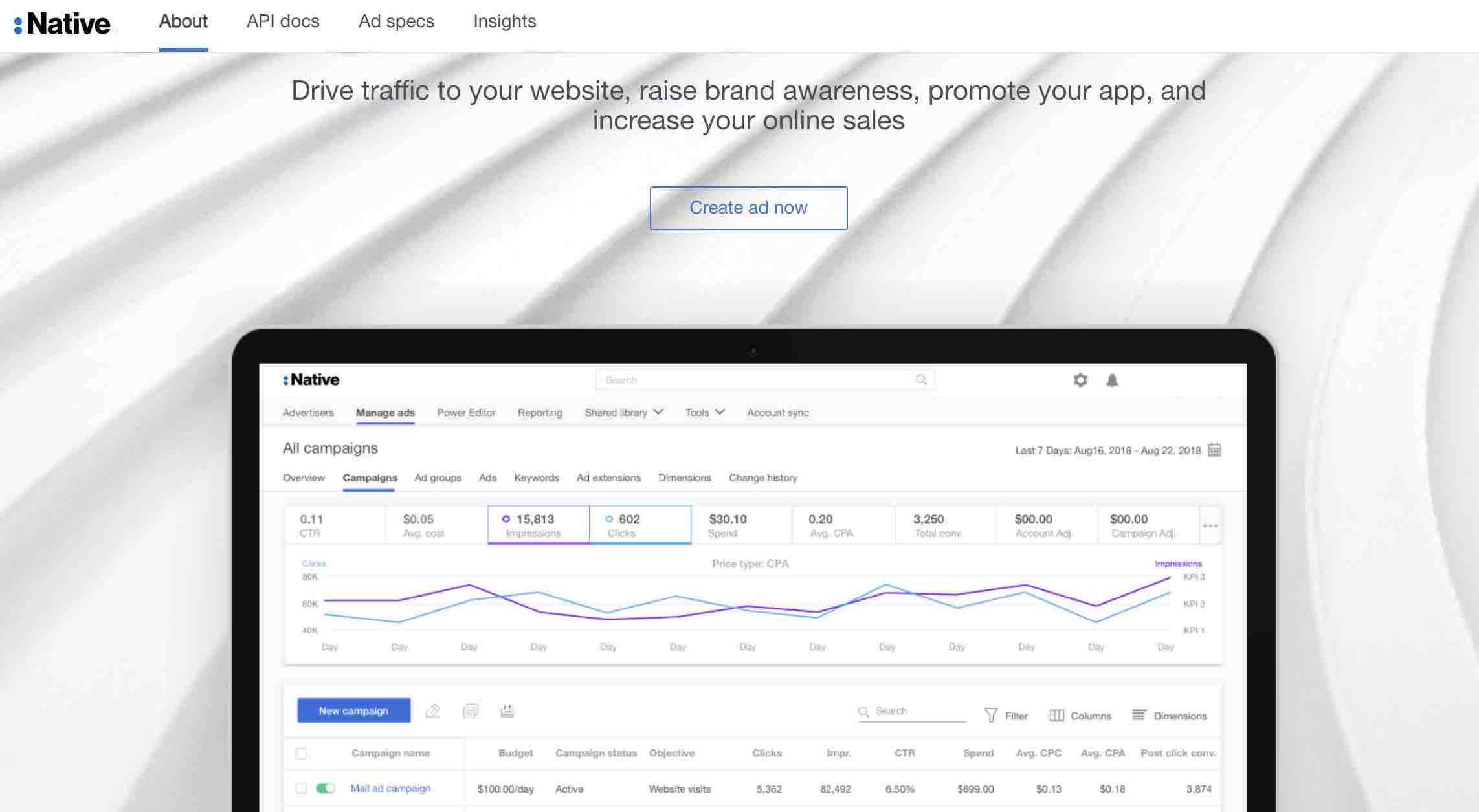Open notifications via the bell icon
The image size is (1479, 812).
point(1113,380)
